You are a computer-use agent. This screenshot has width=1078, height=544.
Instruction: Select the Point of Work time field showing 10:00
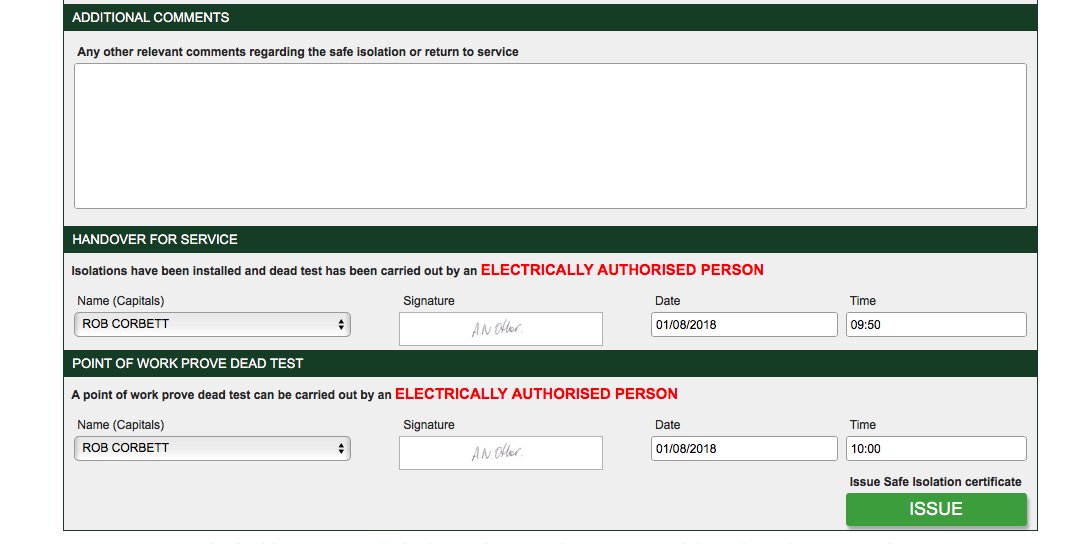[x=936, y=448]
